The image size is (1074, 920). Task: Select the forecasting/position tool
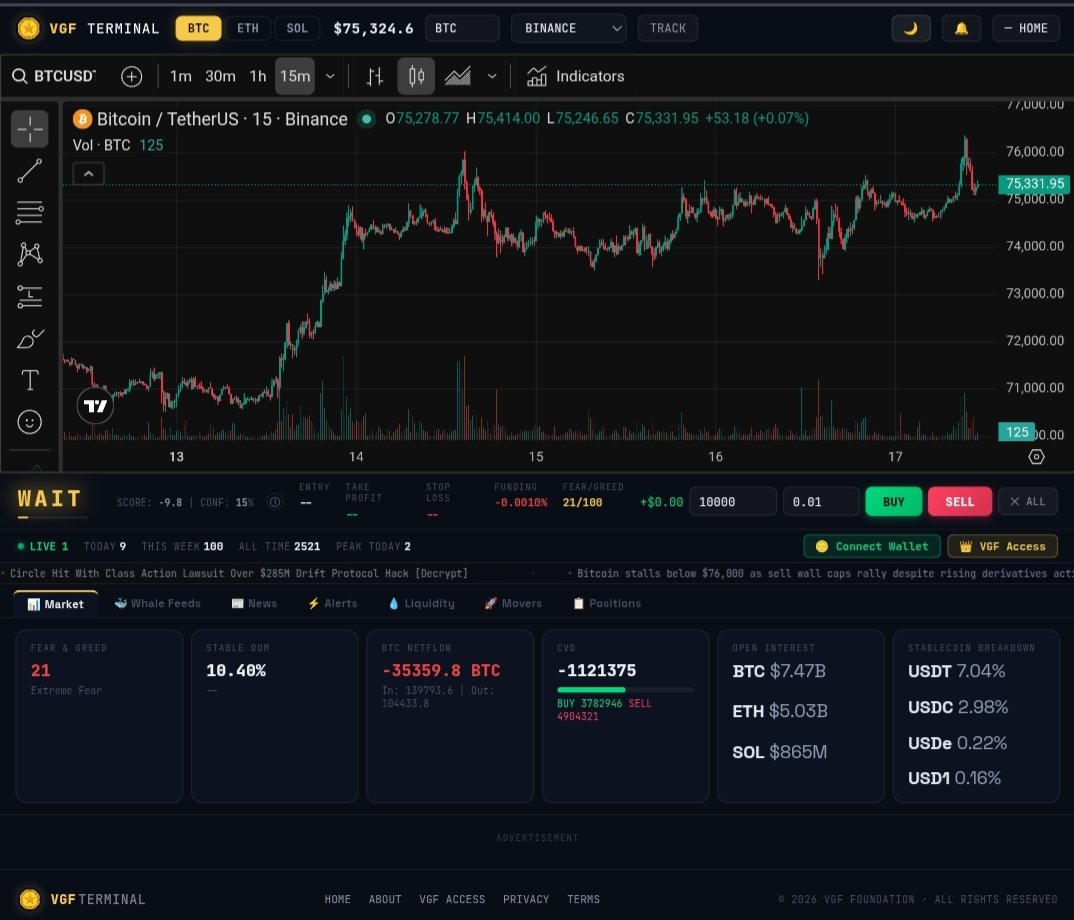click(x=29, y=297)
